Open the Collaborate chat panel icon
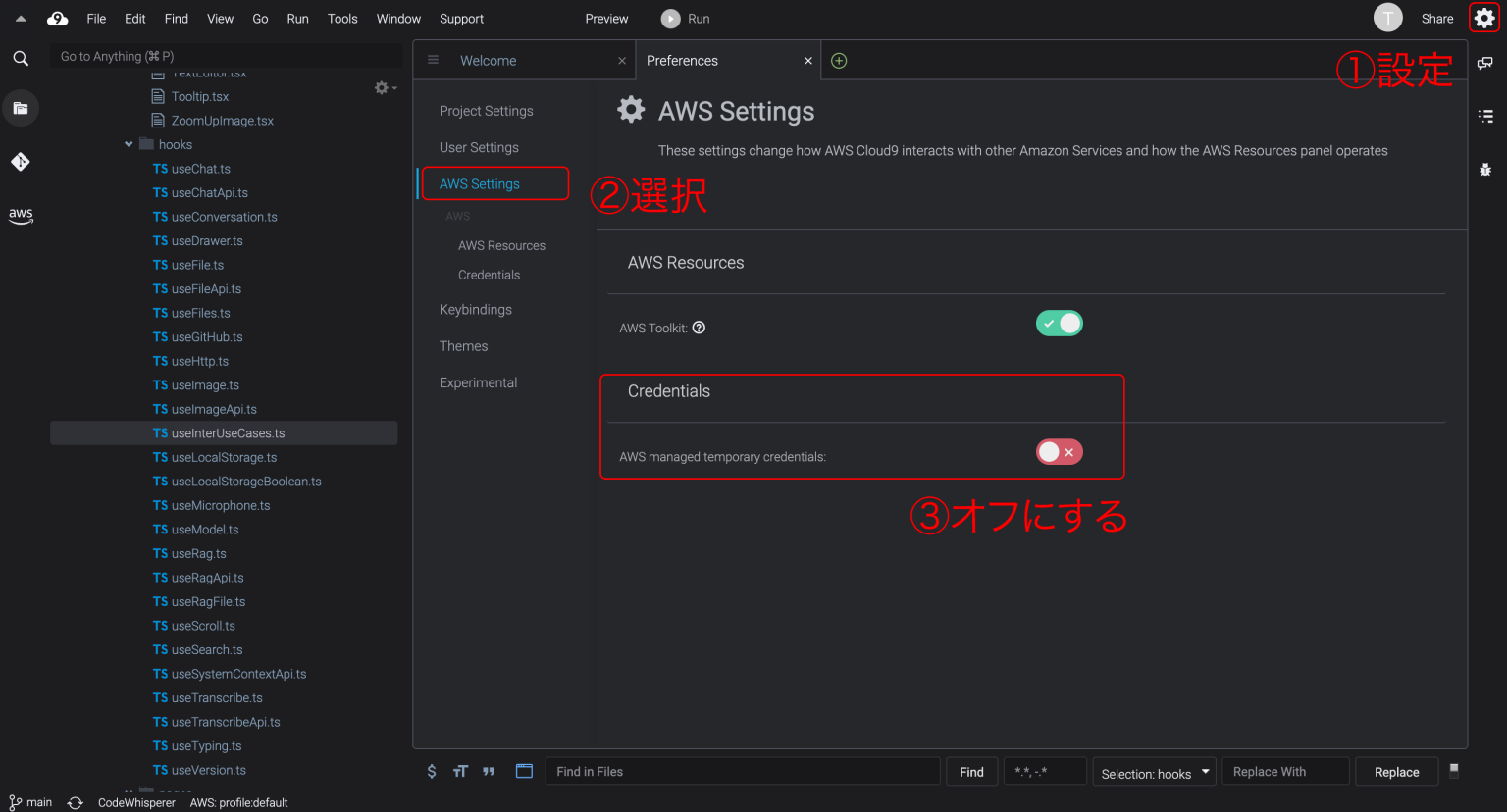This screenshot has width=1507, height=812. (1485, 63)
